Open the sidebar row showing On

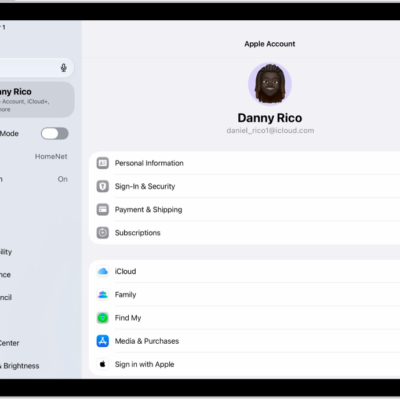[37, 179]
